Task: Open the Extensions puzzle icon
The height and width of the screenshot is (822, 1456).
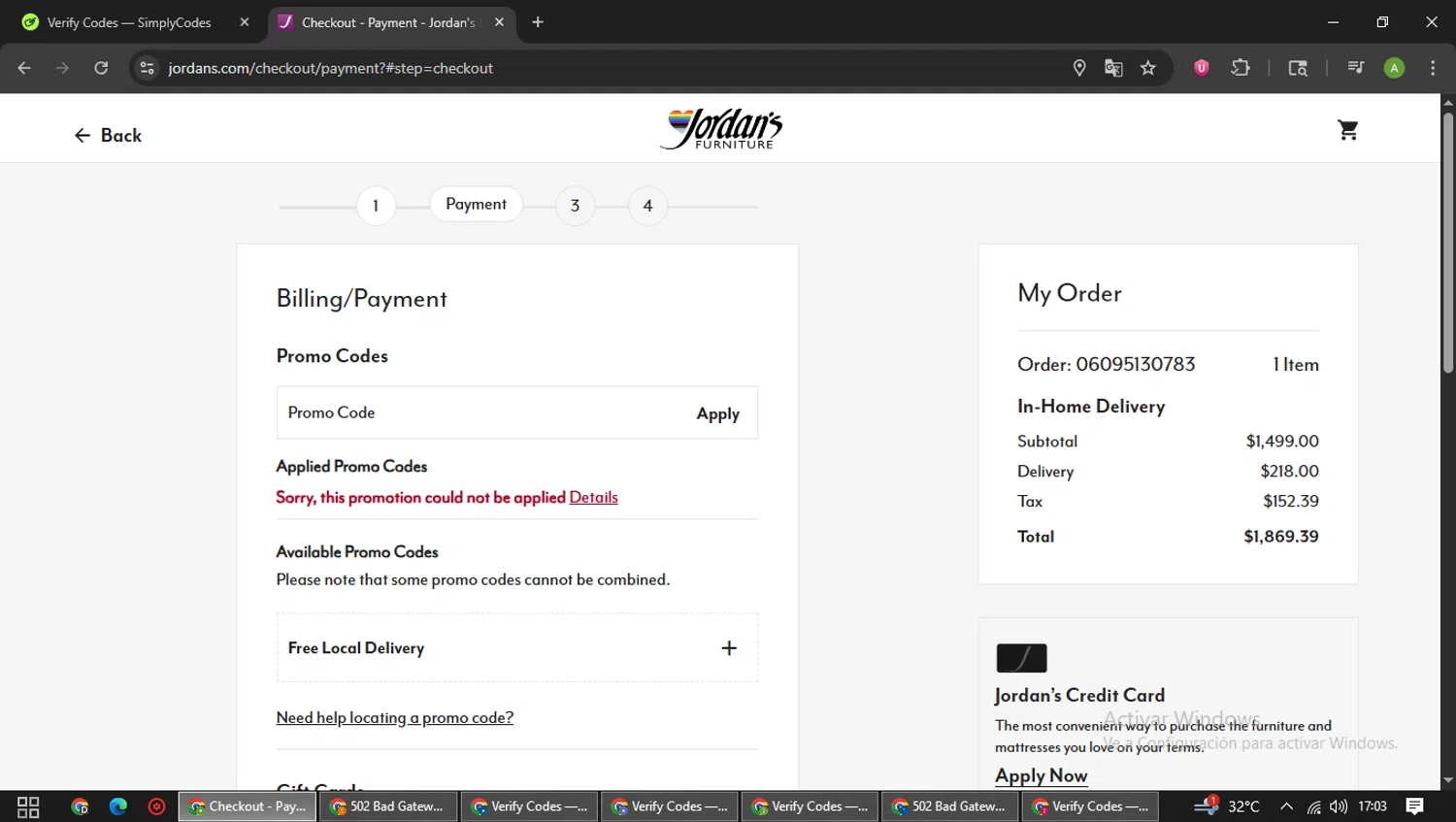Action: click(x=1241, y=68)
